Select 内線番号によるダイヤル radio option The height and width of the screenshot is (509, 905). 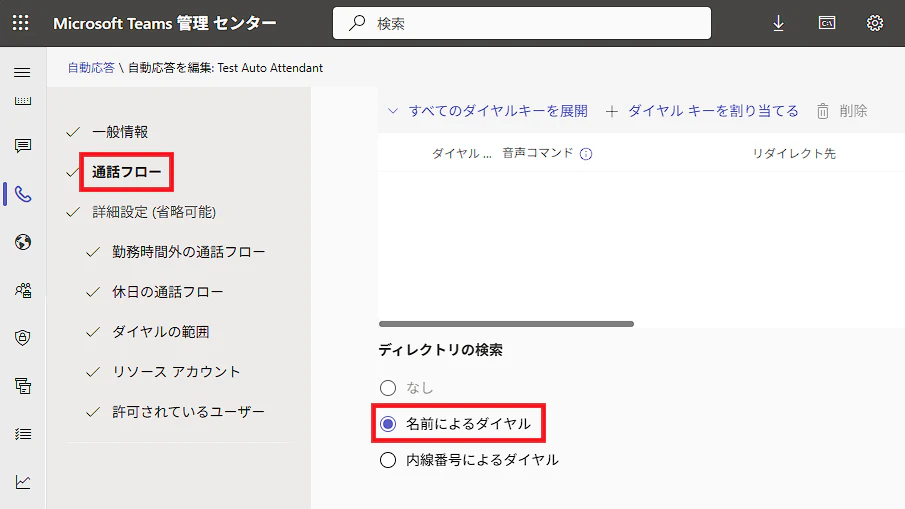click(x=388, y=460)
